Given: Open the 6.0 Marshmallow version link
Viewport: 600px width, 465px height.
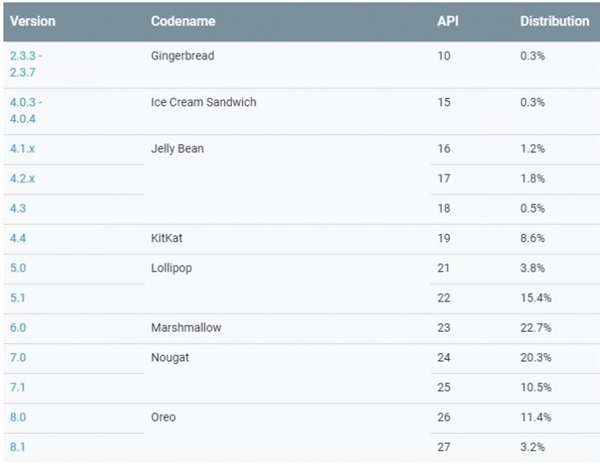Looking at the screenshot, I should coord(18,327).
